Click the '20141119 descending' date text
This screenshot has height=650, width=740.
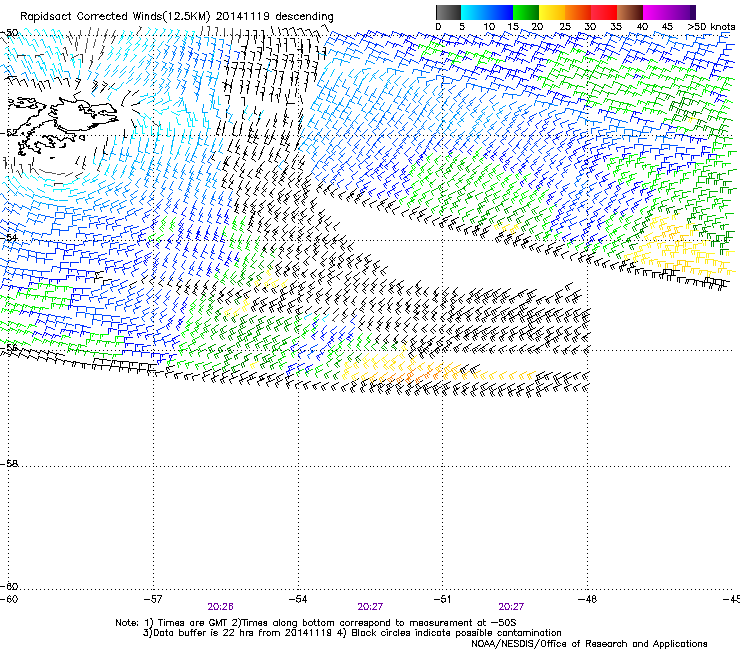(x=275, y=17)
